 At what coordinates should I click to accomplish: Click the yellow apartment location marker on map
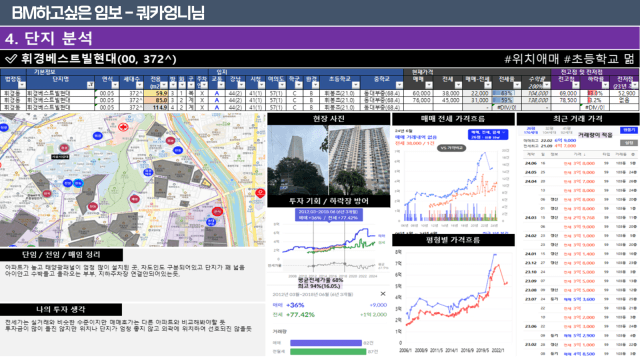pyautogui.click(x=207, y=183)
